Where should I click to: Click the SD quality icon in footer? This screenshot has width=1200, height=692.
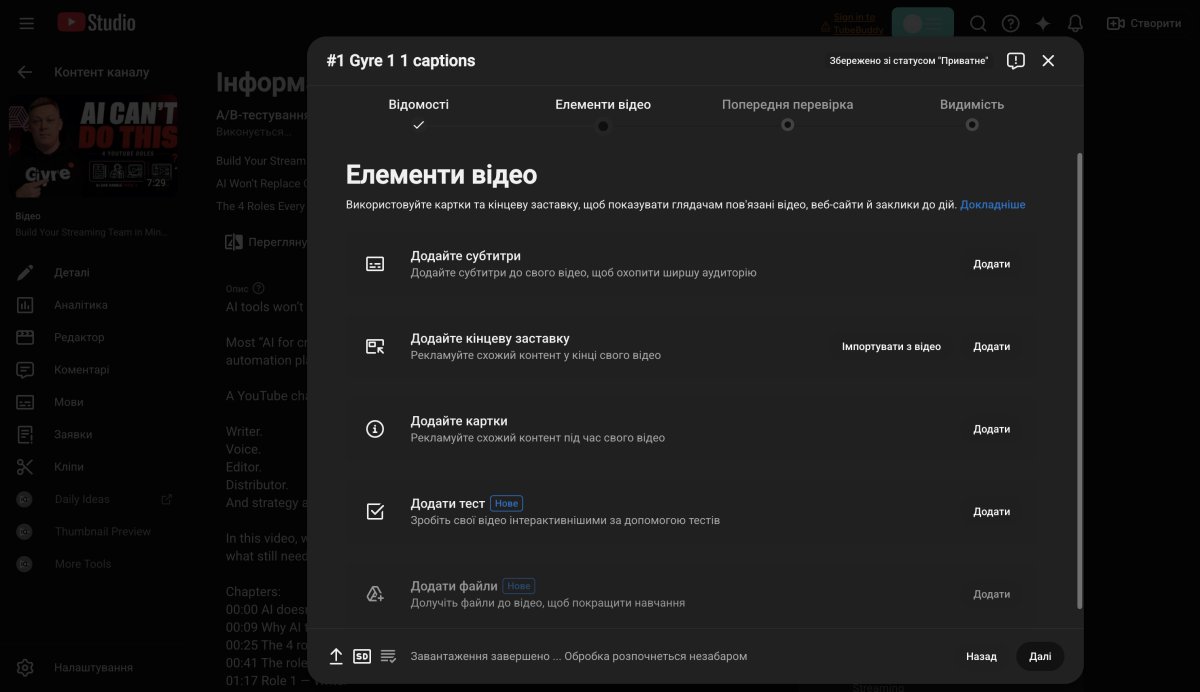362,656
